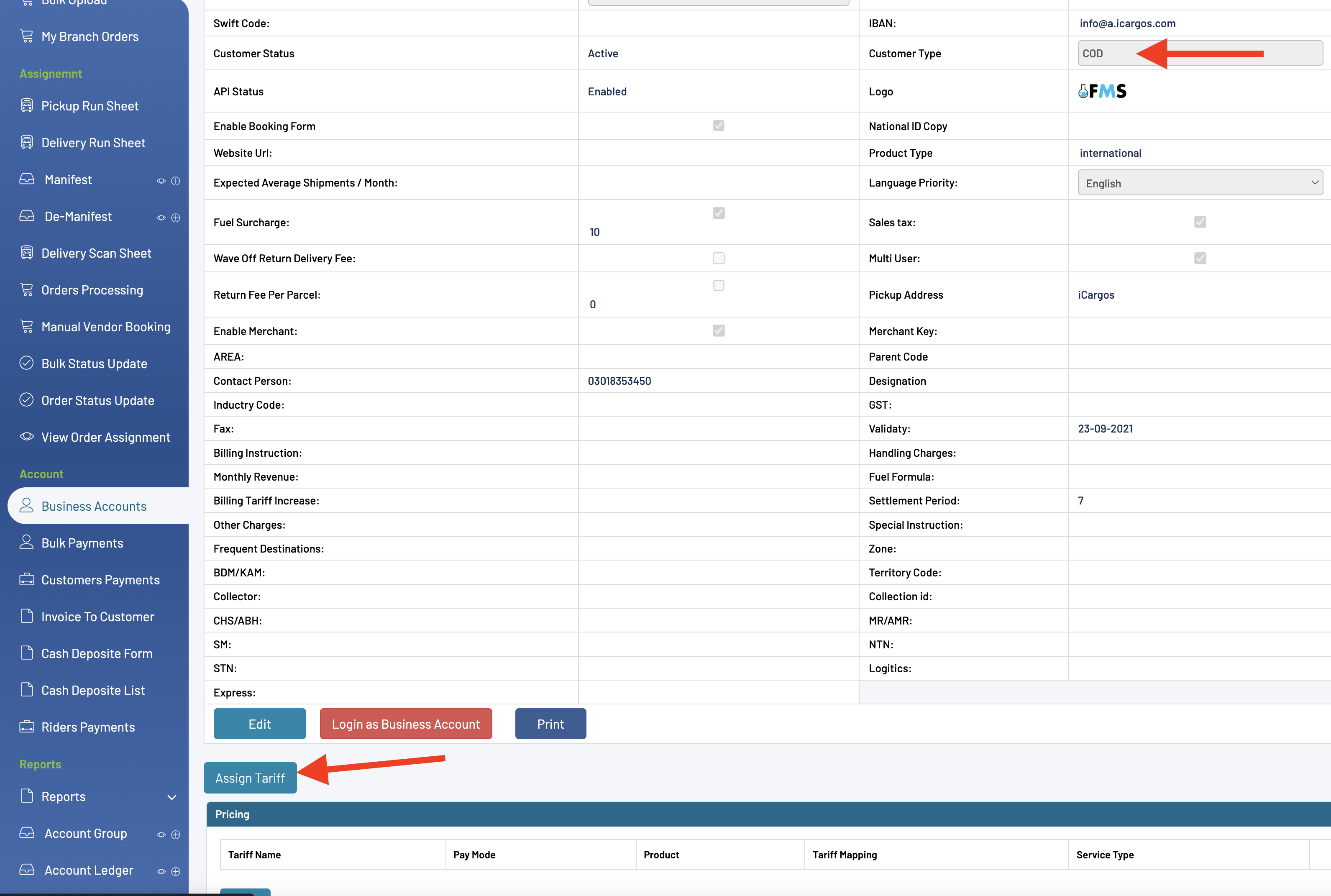Click the Orders Processing cart icon
The width and height of the screenshot is (1331, 896).
tap(26, 290)
